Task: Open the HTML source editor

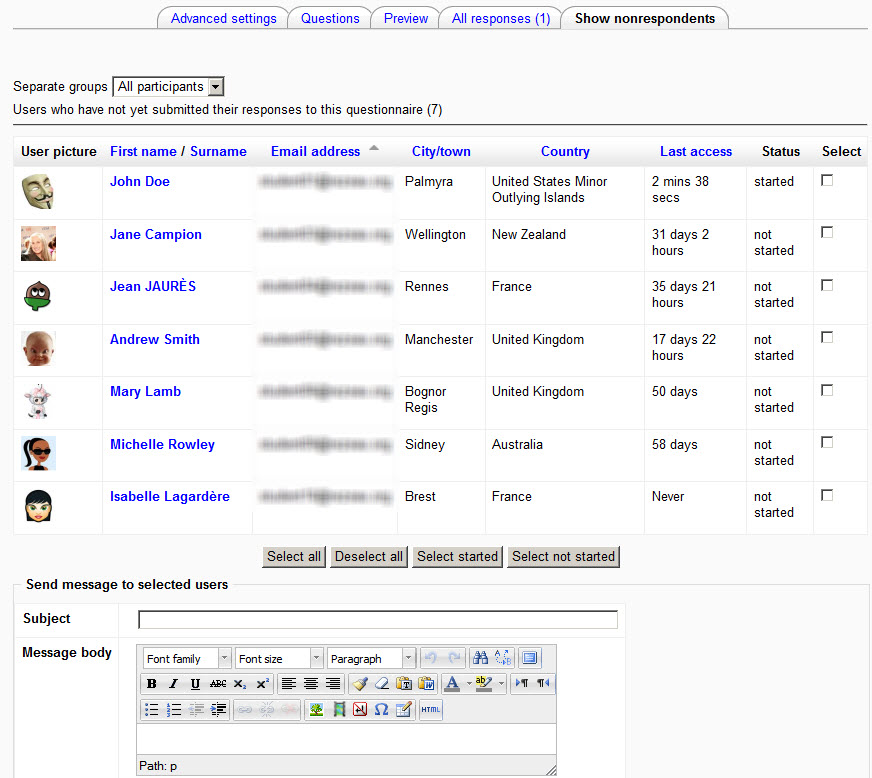Action: (430, 710)
